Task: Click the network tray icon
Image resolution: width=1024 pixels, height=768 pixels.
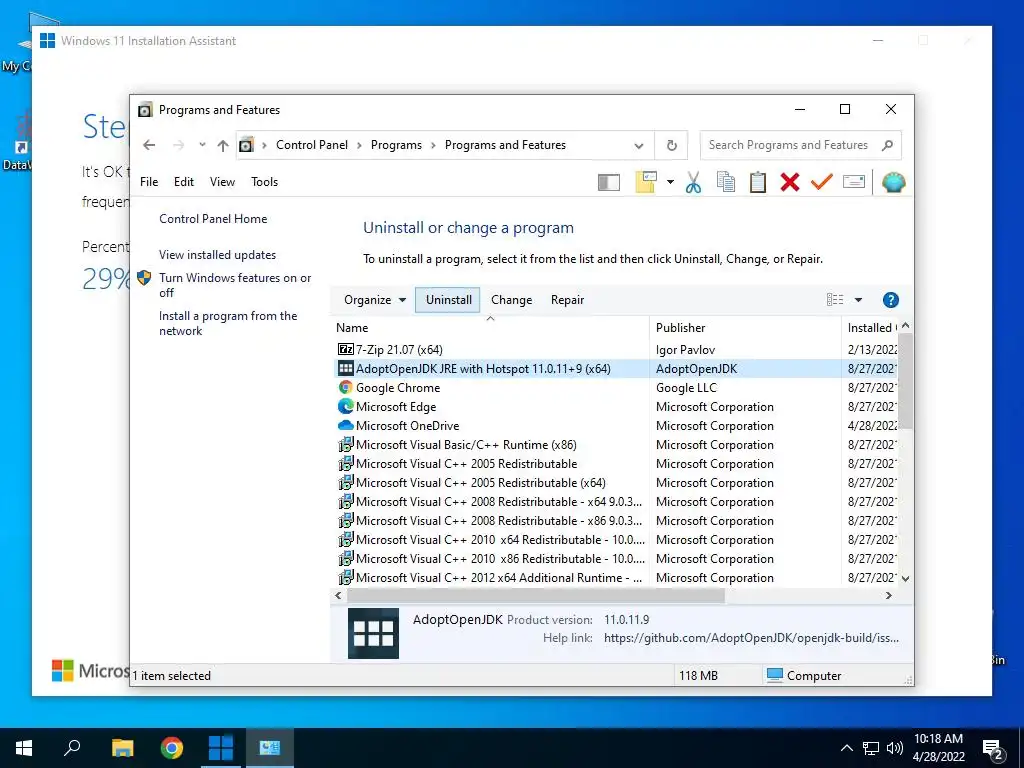Action: [871, 748]
